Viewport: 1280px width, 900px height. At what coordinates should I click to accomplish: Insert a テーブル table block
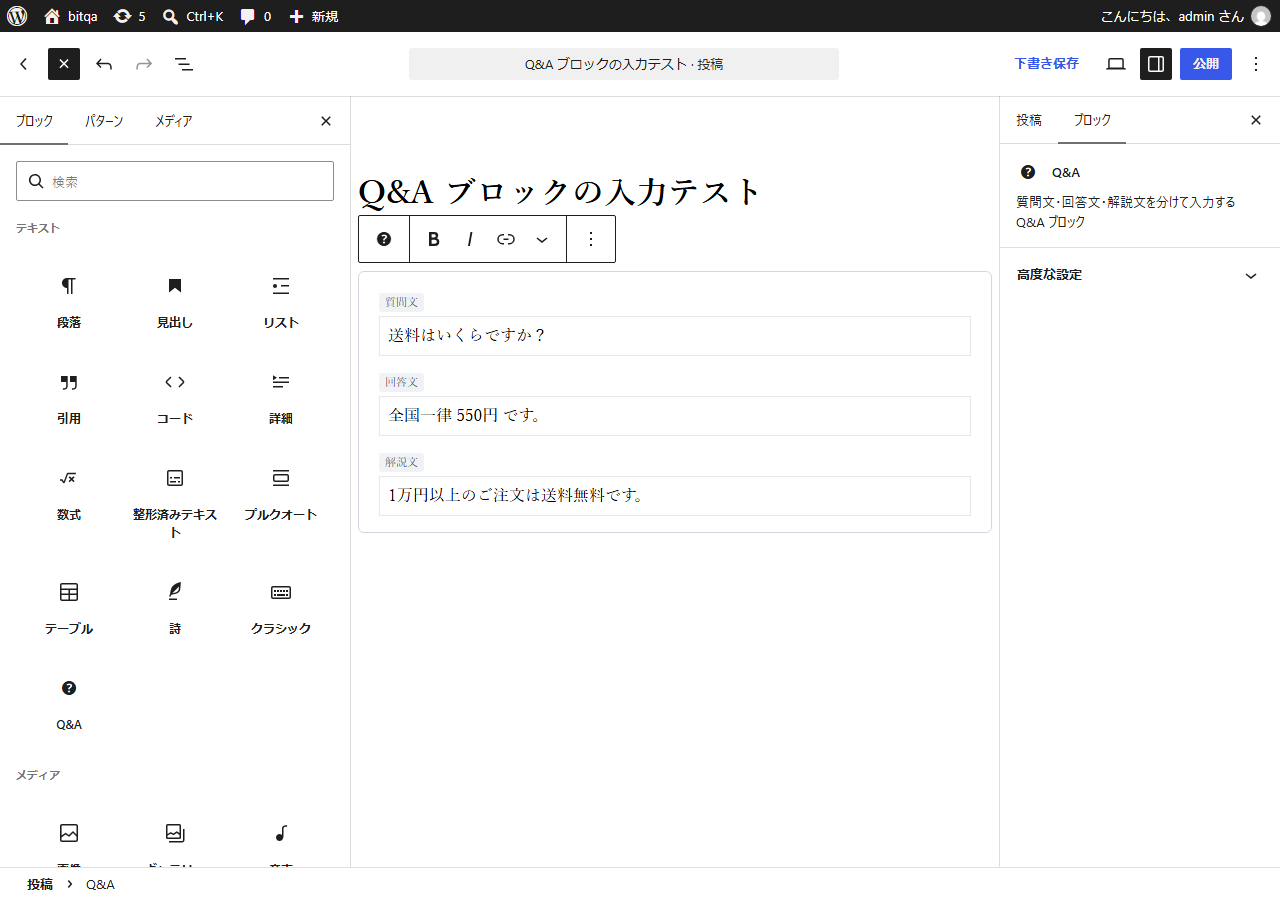69,609
